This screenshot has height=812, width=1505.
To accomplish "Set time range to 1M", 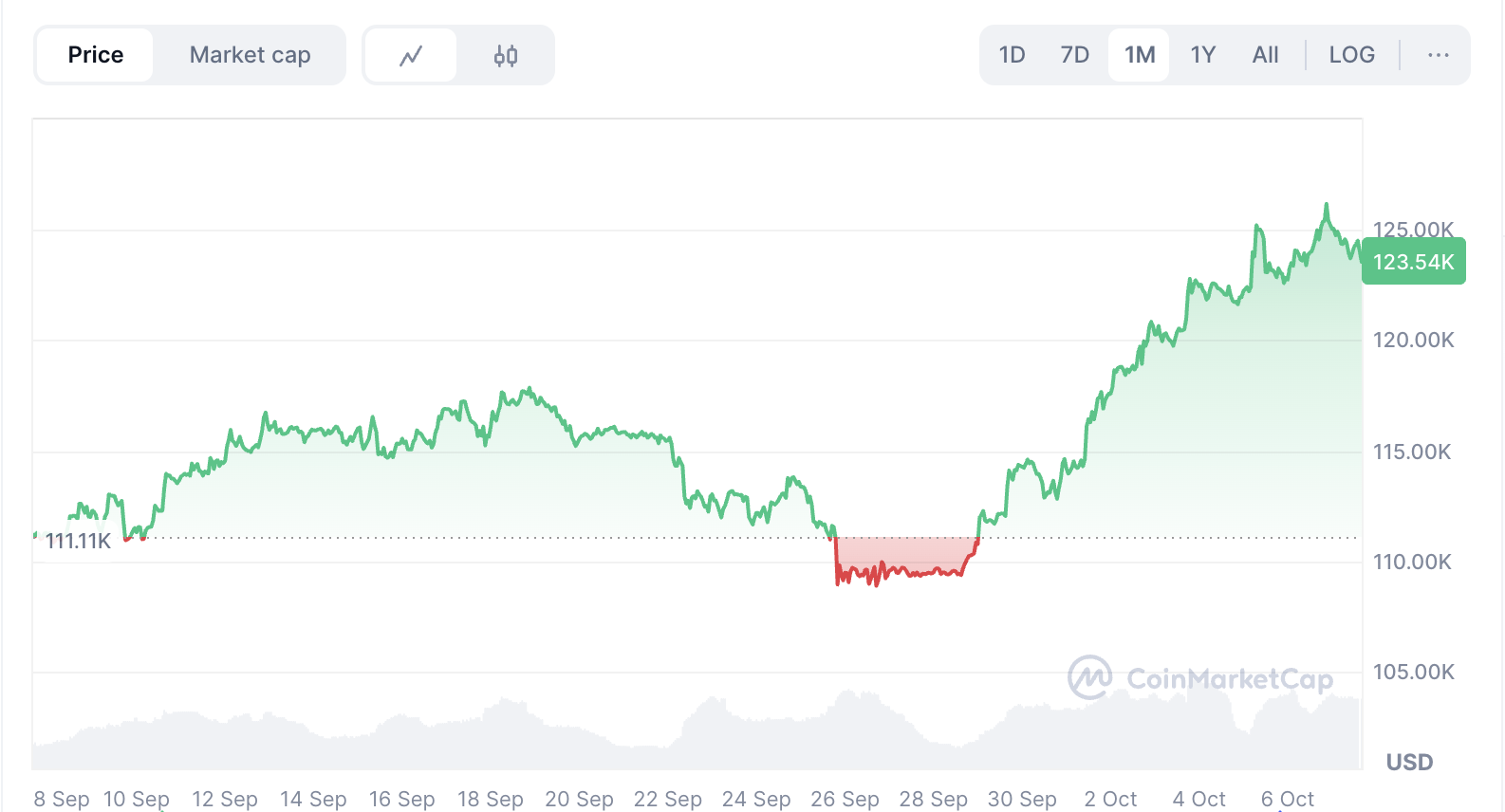I will click(1139, 55).
